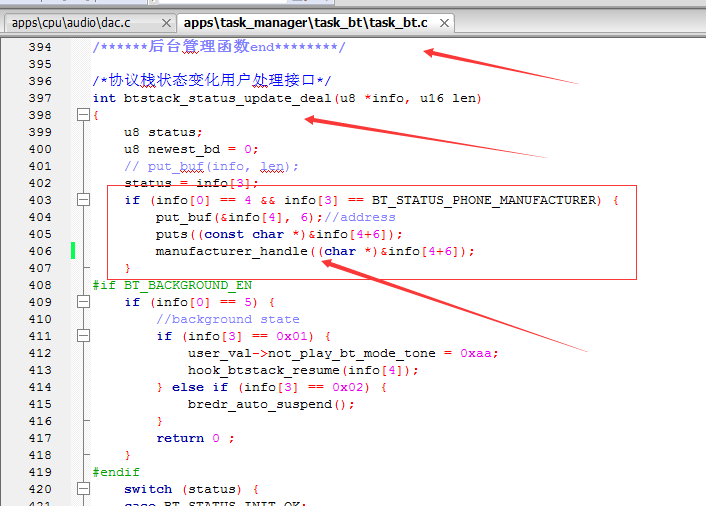Click the u8 status declaration line
Image resolution: width=706 pixels, height=506 pixels.
[x=163, y=132]
